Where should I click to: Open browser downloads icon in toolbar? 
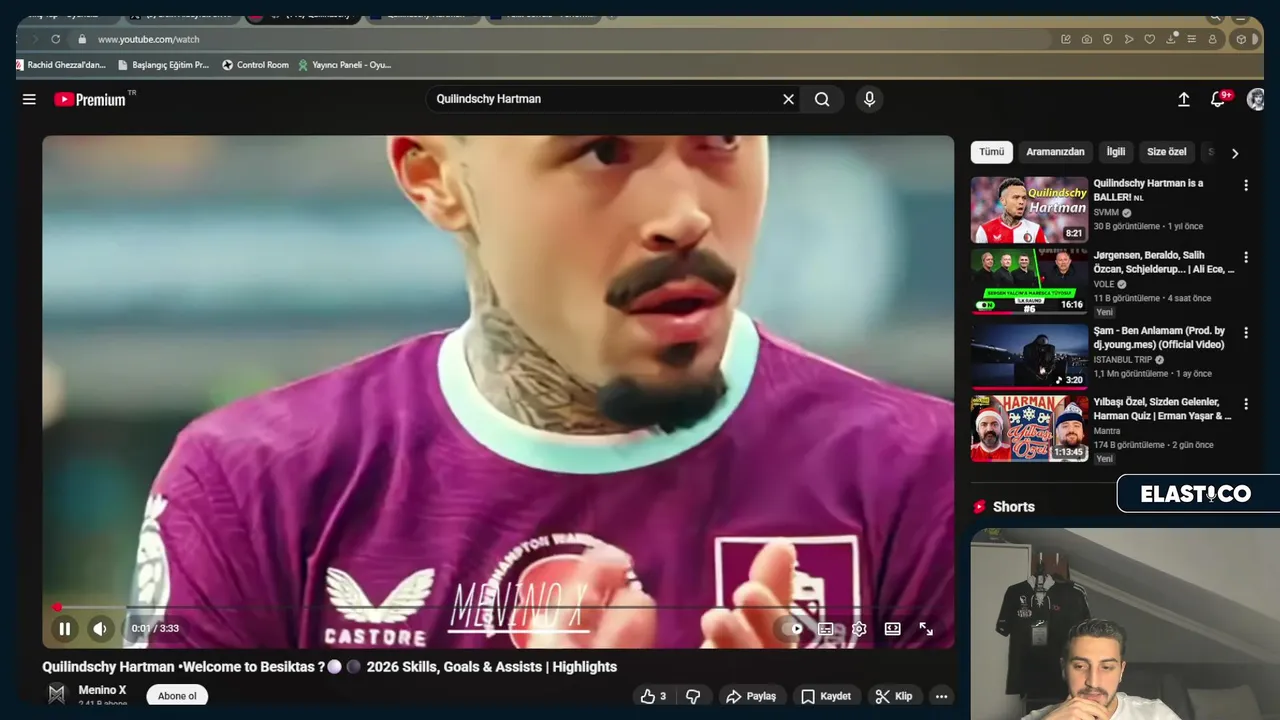pyautogui.click(x=1170, y=39)
